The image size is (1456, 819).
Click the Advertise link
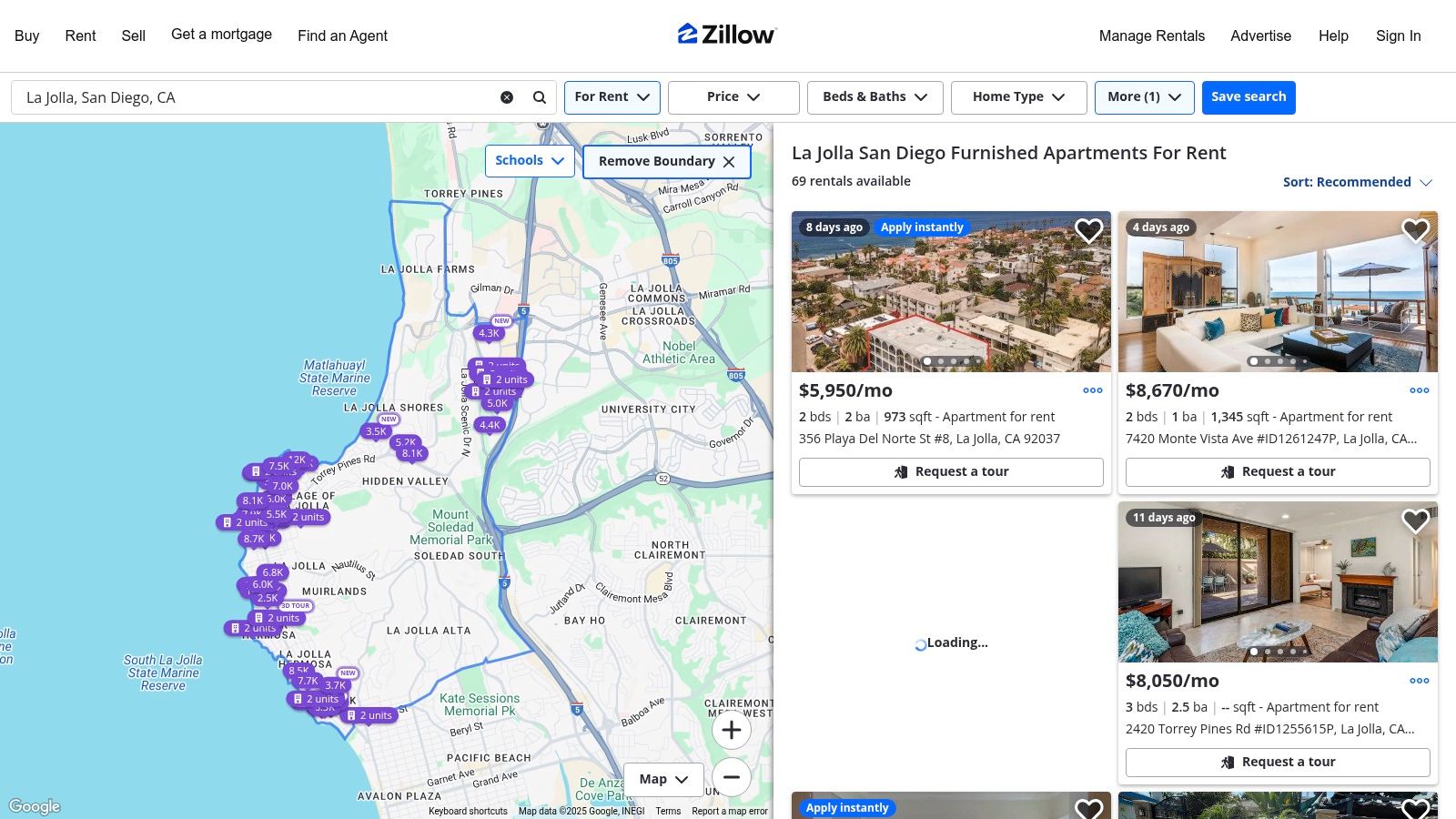[1260, 35]
